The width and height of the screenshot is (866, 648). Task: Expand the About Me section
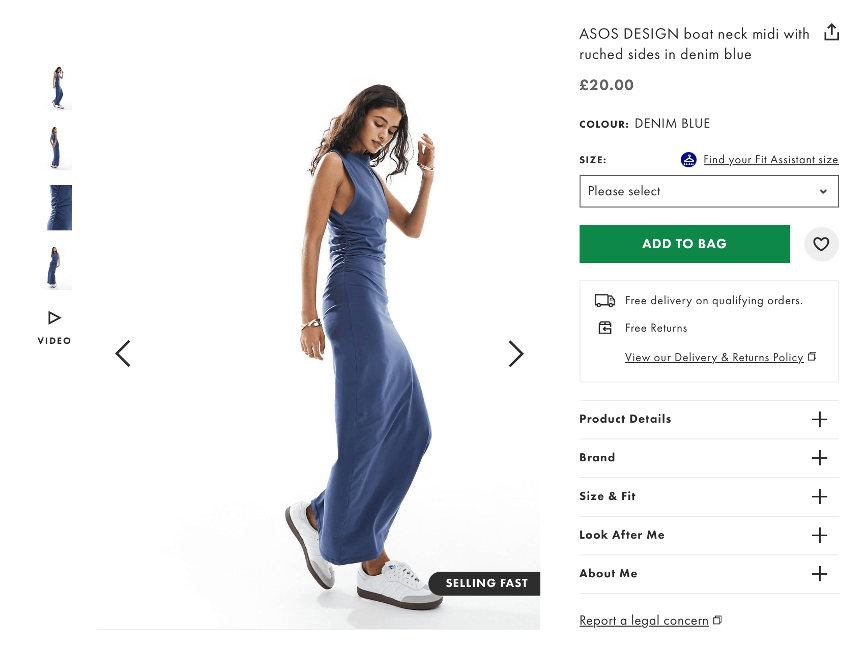tap(820, 574)
